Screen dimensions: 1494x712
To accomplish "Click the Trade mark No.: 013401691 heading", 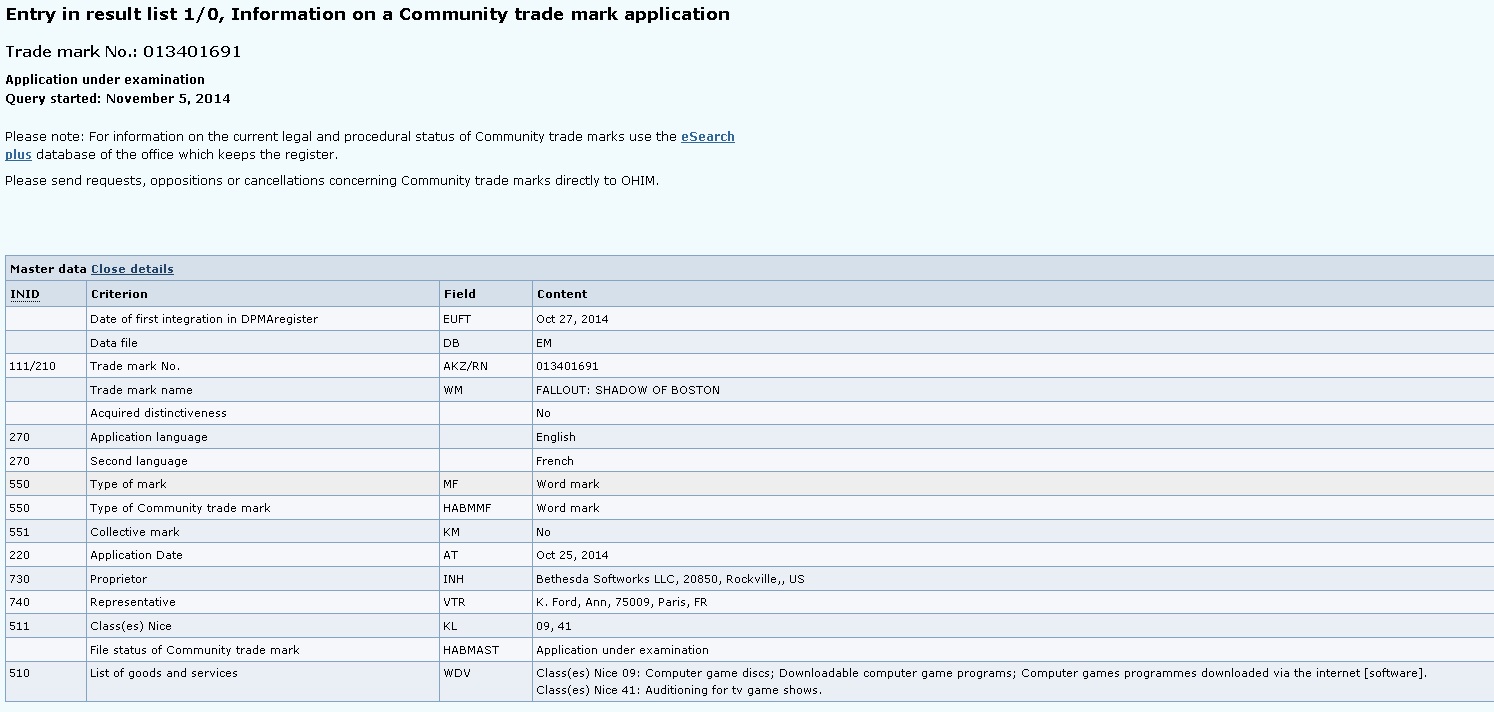I will [123, 51].
